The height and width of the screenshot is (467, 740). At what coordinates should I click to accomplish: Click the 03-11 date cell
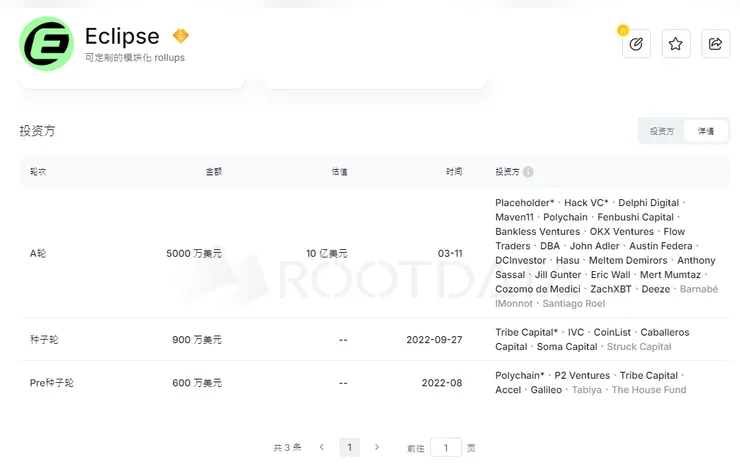click(x=450, y=253)
